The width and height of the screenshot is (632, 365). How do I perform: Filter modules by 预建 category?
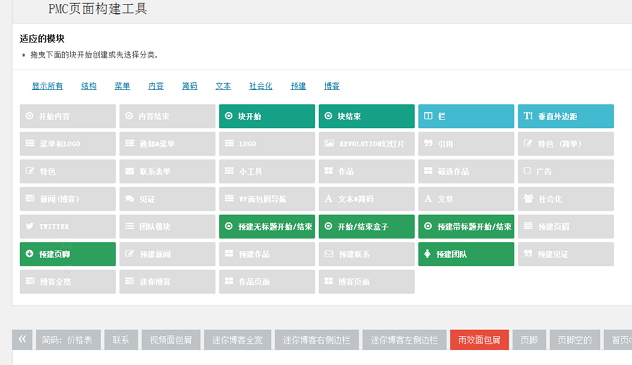298,86
